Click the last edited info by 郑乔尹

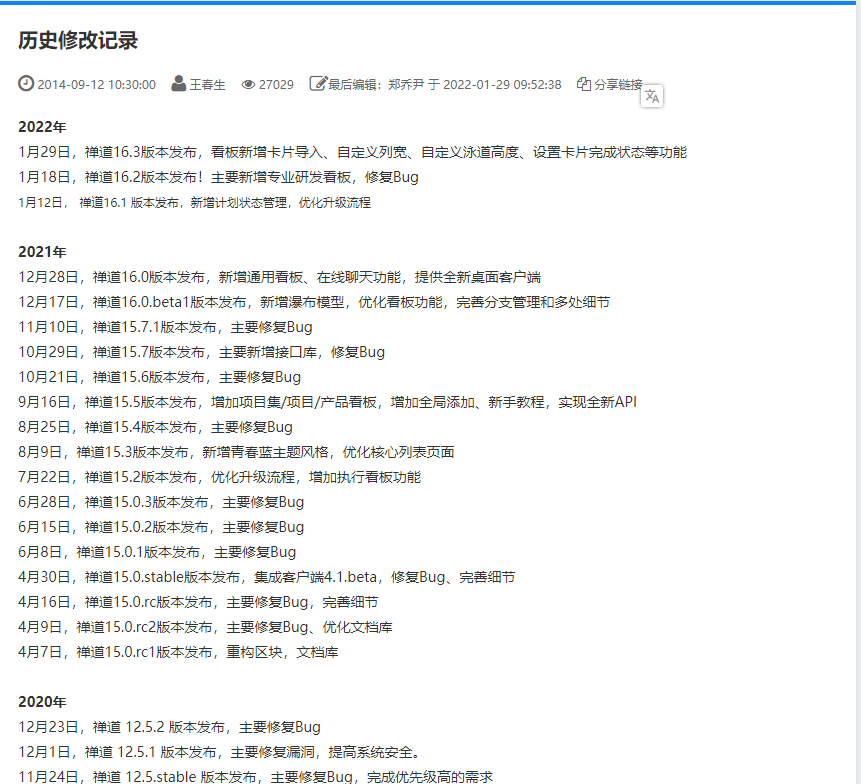pos(445,85)
